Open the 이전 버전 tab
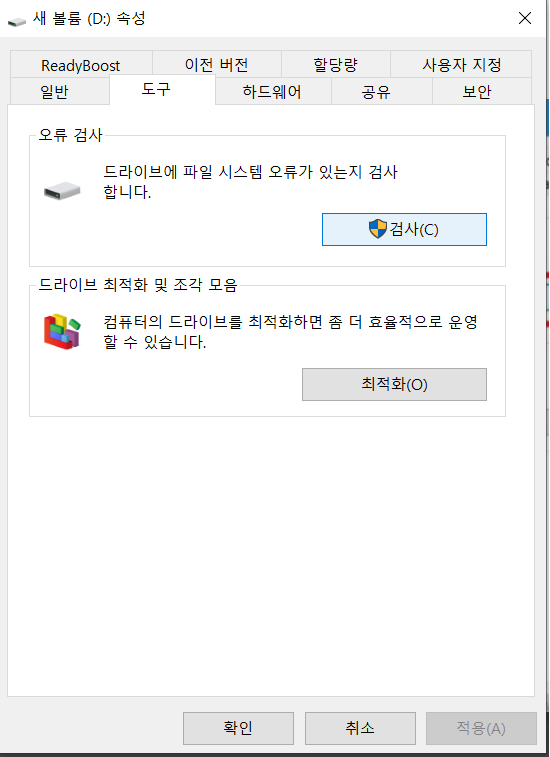 (x=216, y=65)
